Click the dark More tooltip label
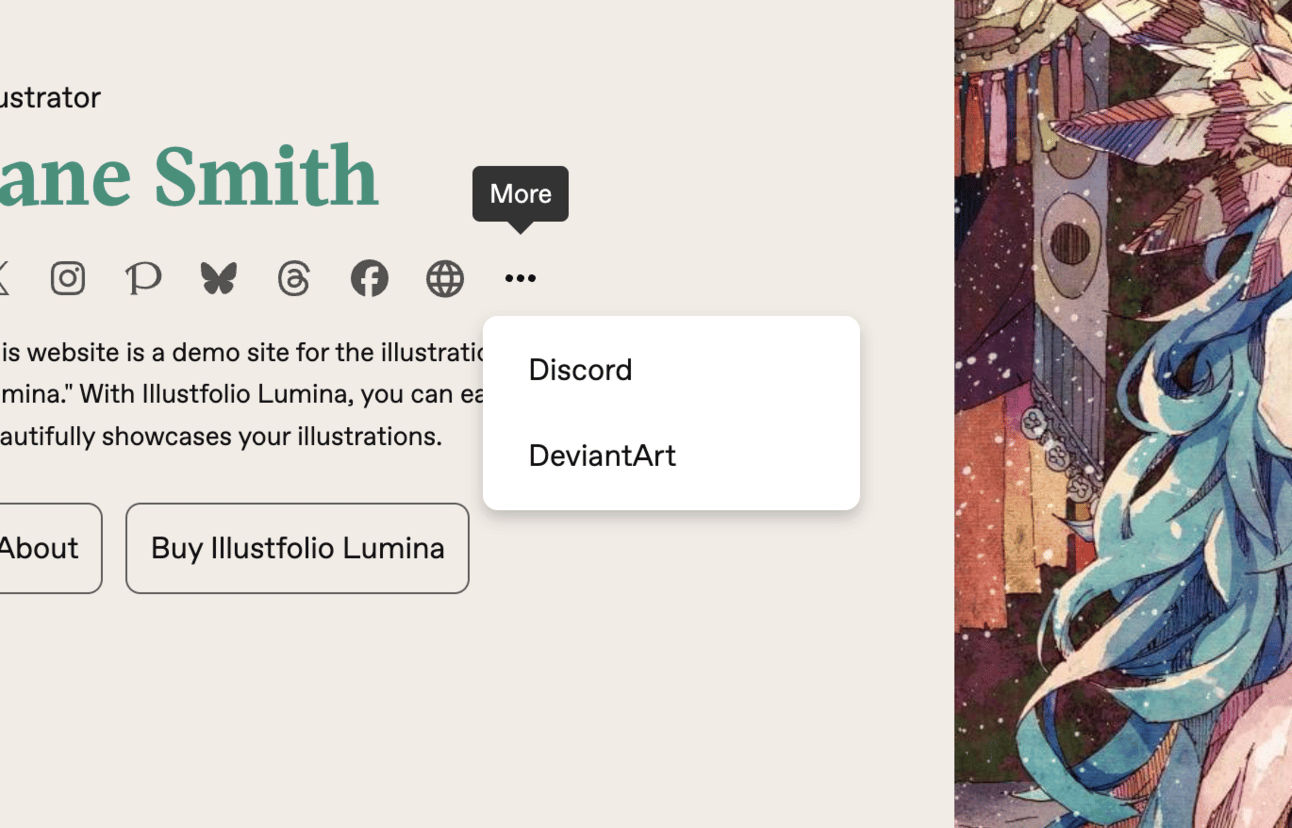Viewport: 1292px width, 828px height. pos(520,194)
